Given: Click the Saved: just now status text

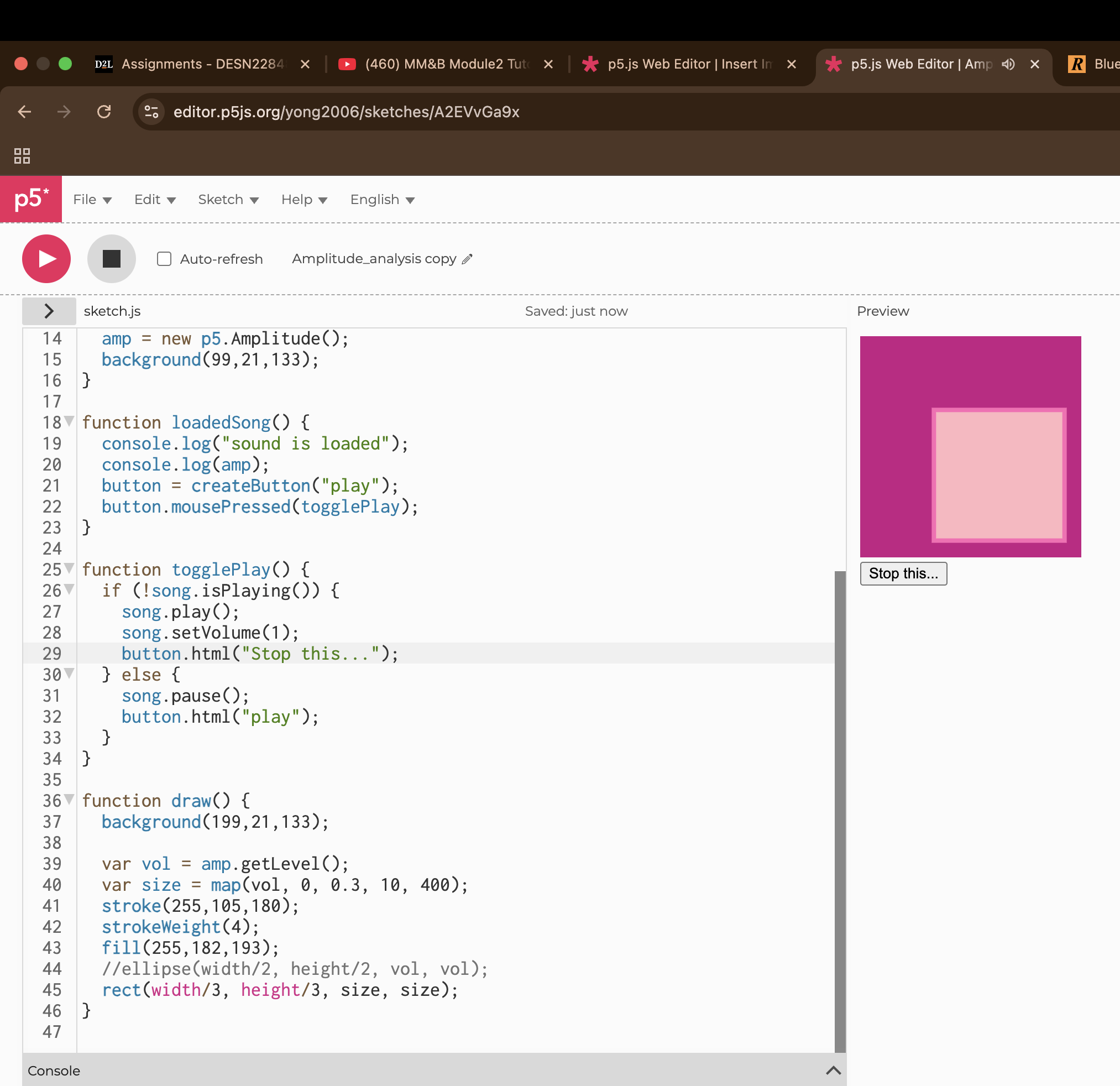Looking at the screenshot, I should click(576, 311).
